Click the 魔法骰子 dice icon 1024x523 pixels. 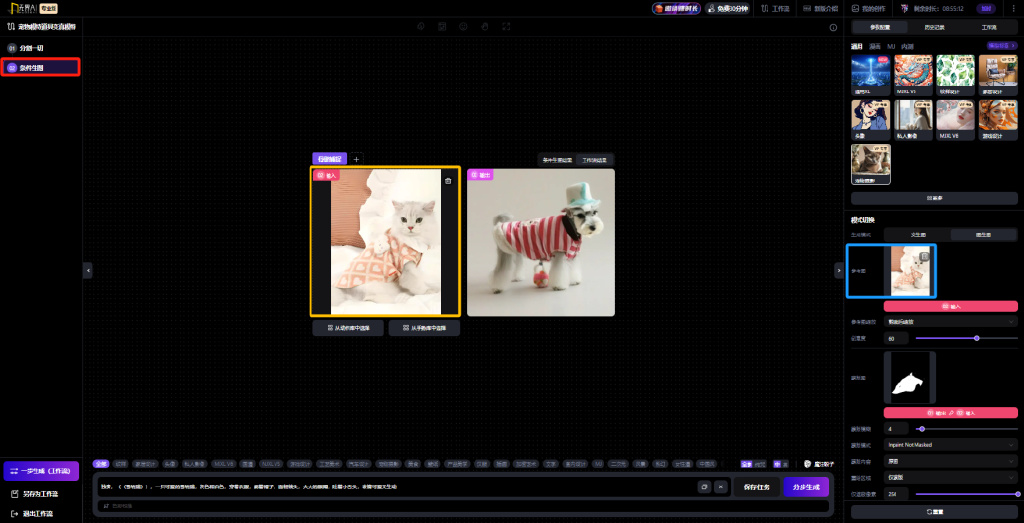pos(807,464)
